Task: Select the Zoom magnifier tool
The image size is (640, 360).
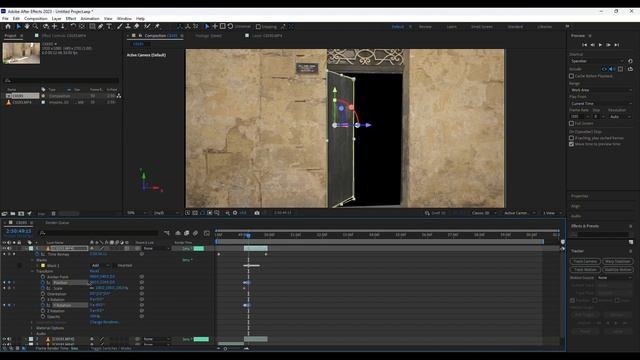Action: 36,26
